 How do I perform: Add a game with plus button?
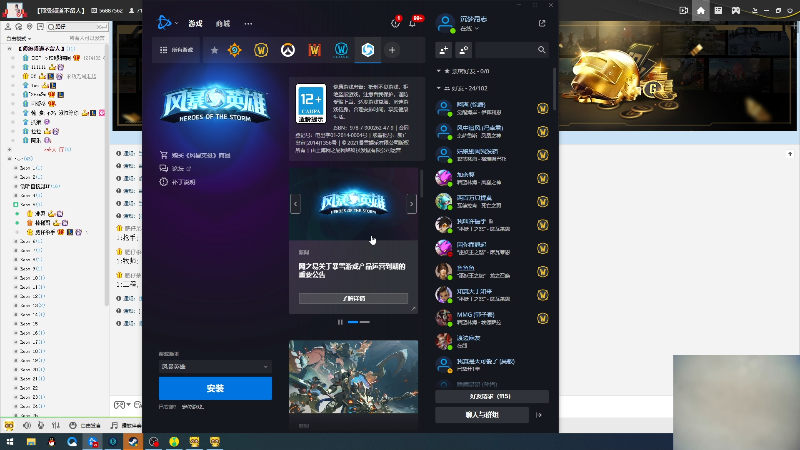coord(392,50)
